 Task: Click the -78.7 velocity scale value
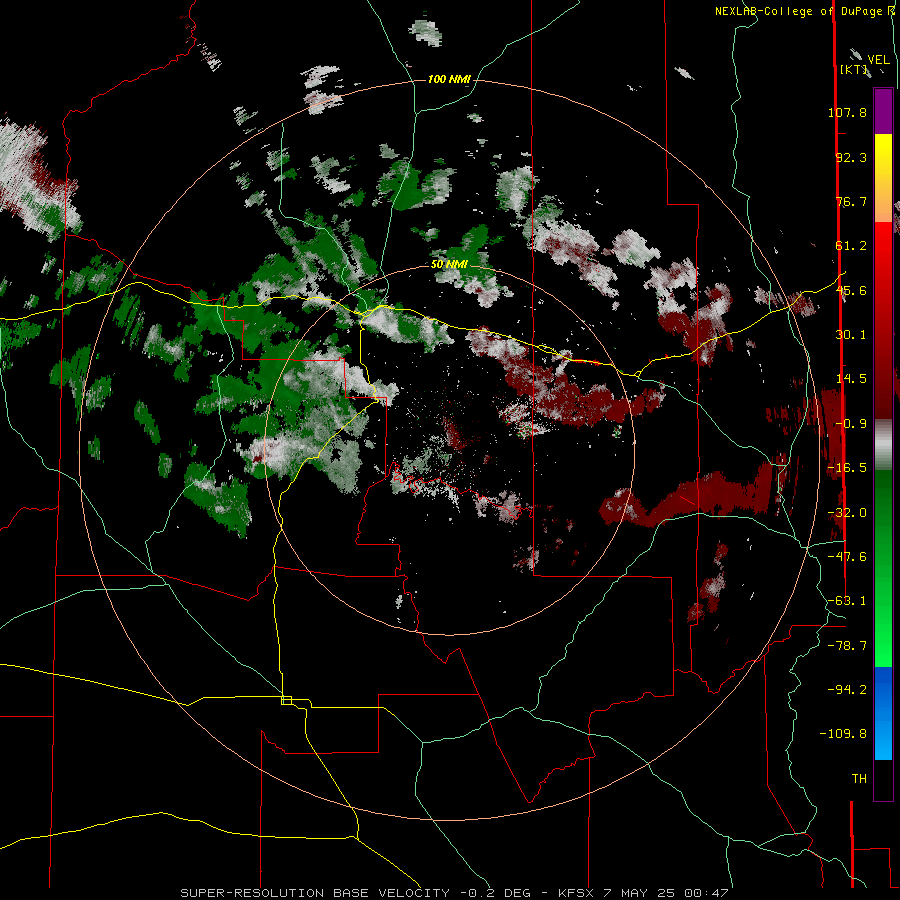[x=847, y=646]
